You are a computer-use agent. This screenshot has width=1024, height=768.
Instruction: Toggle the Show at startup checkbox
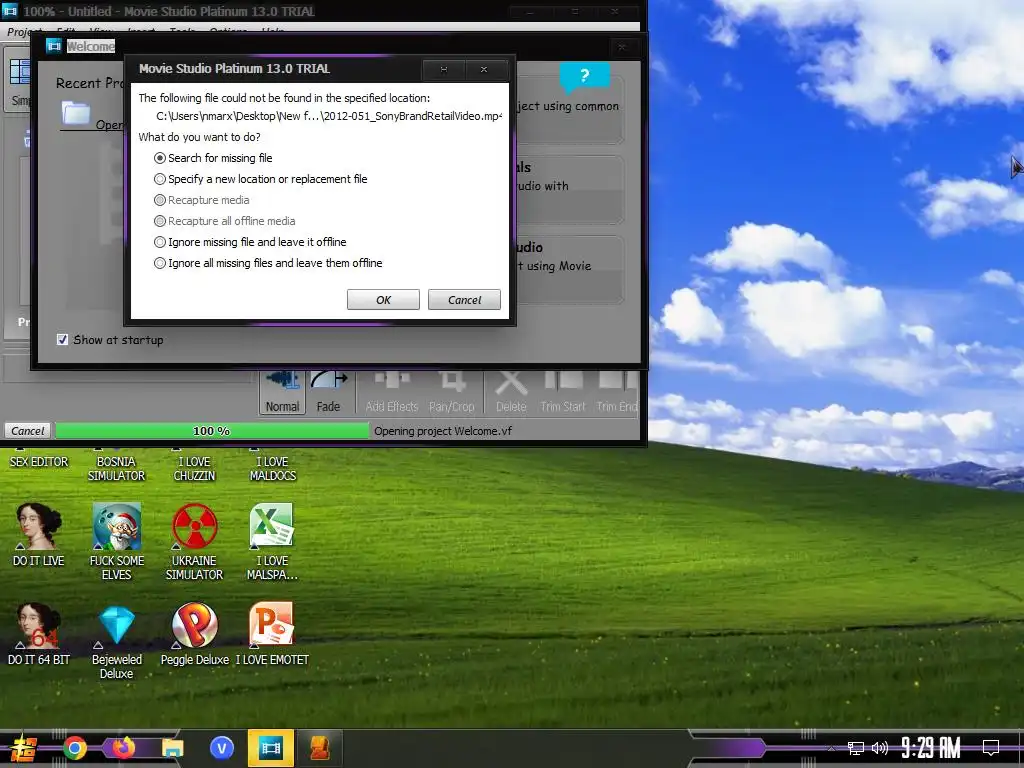63,340
